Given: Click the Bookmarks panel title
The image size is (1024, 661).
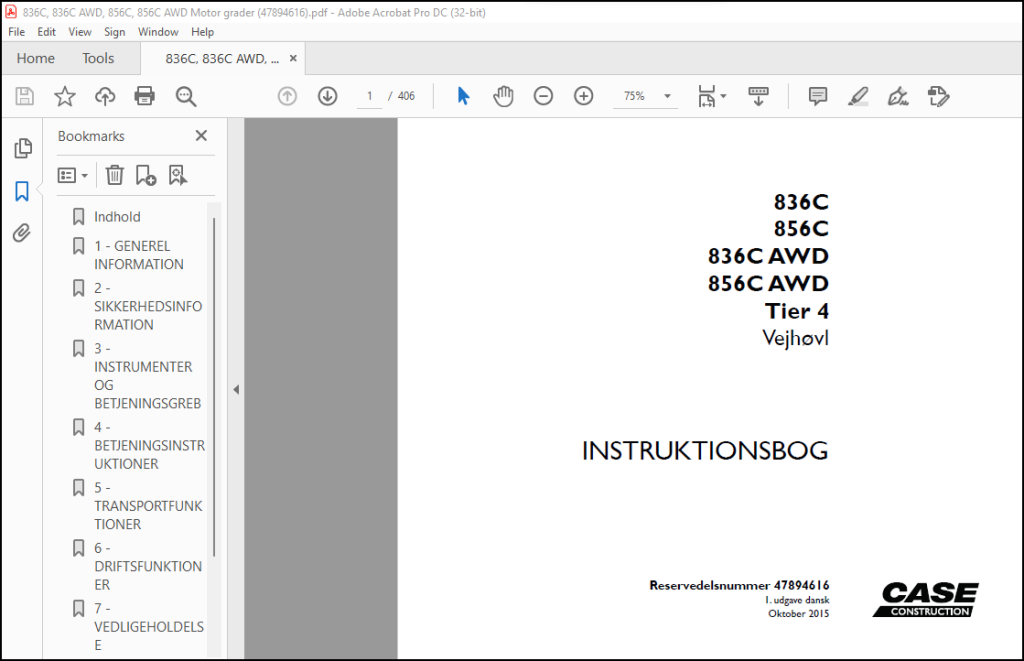Looking at the screenshot, I should (x=91, y=136).
